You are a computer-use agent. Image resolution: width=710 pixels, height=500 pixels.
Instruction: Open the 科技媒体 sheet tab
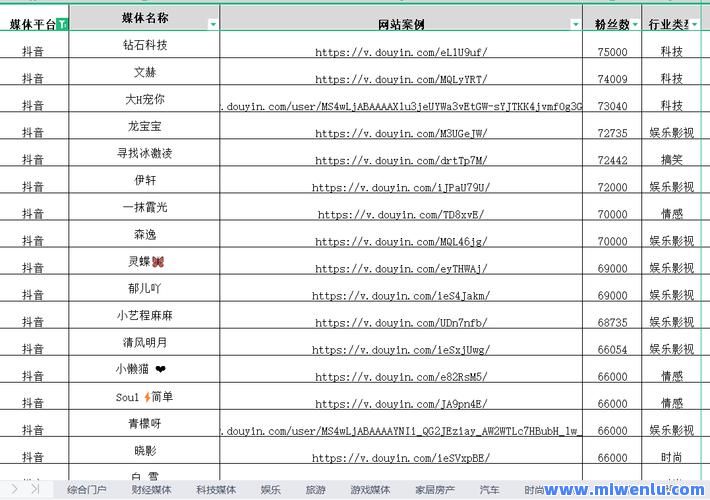(x=216, y=490)
